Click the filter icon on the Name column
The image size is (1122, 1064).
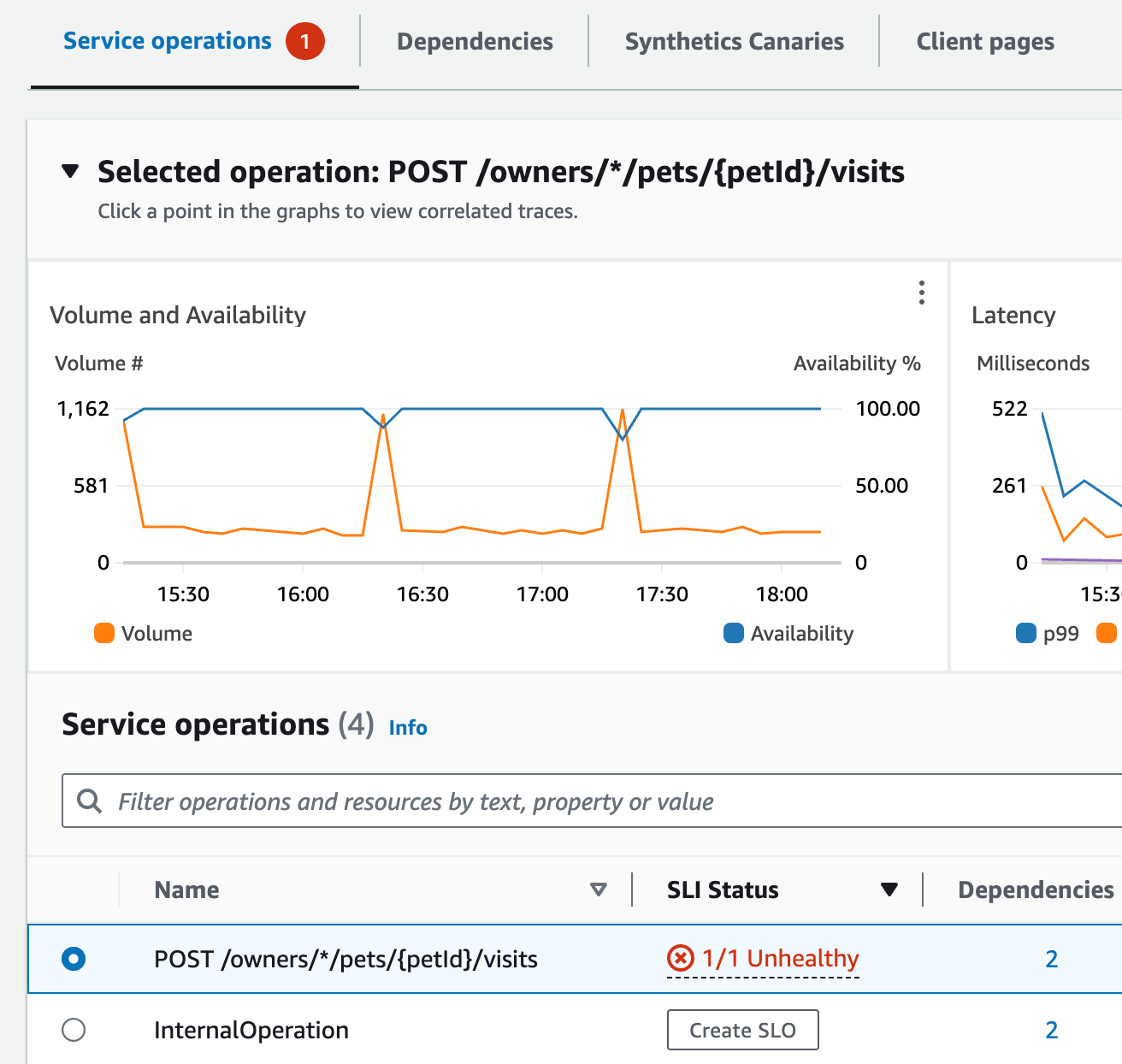point(599,890)
